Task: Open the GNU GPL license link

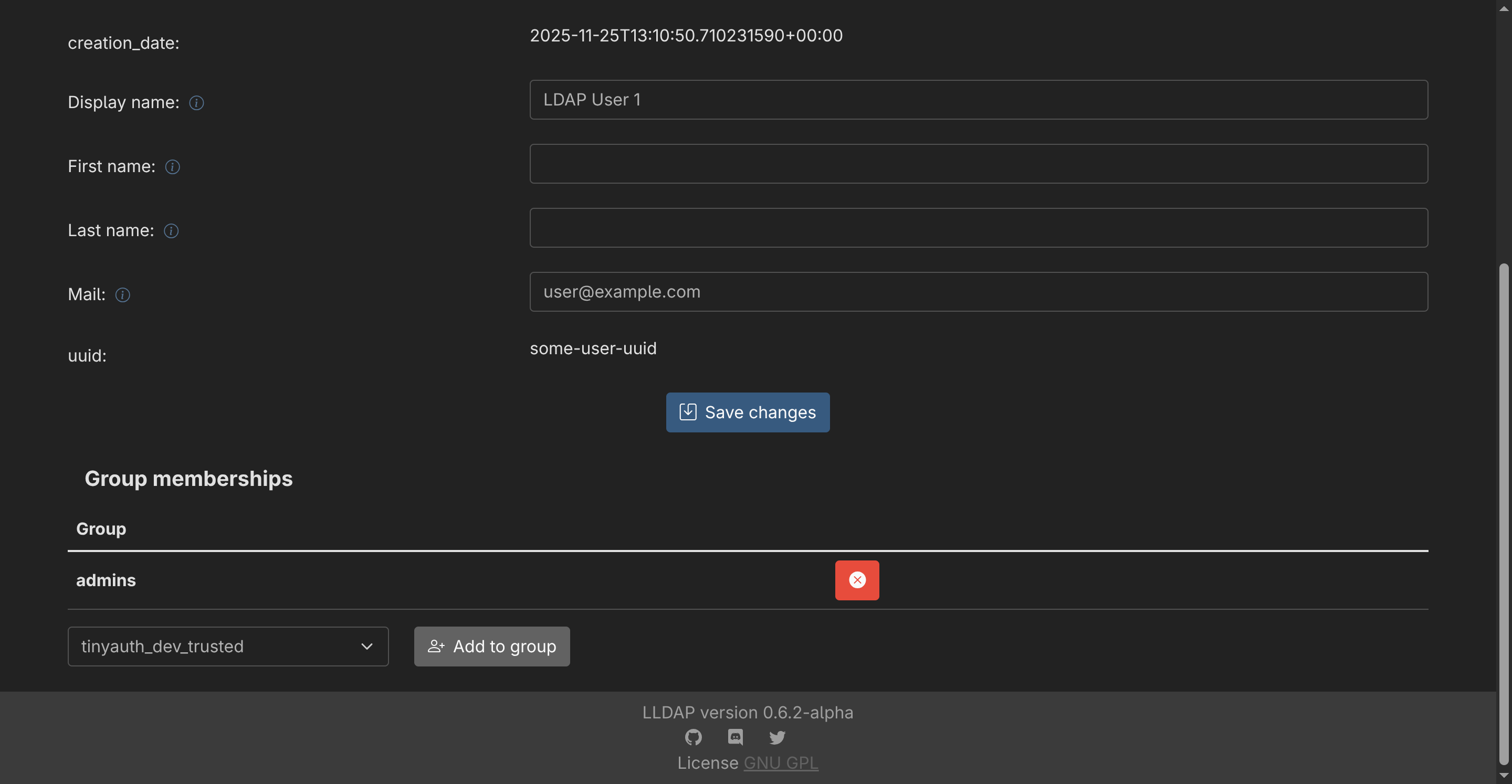Action: [781, 762]
